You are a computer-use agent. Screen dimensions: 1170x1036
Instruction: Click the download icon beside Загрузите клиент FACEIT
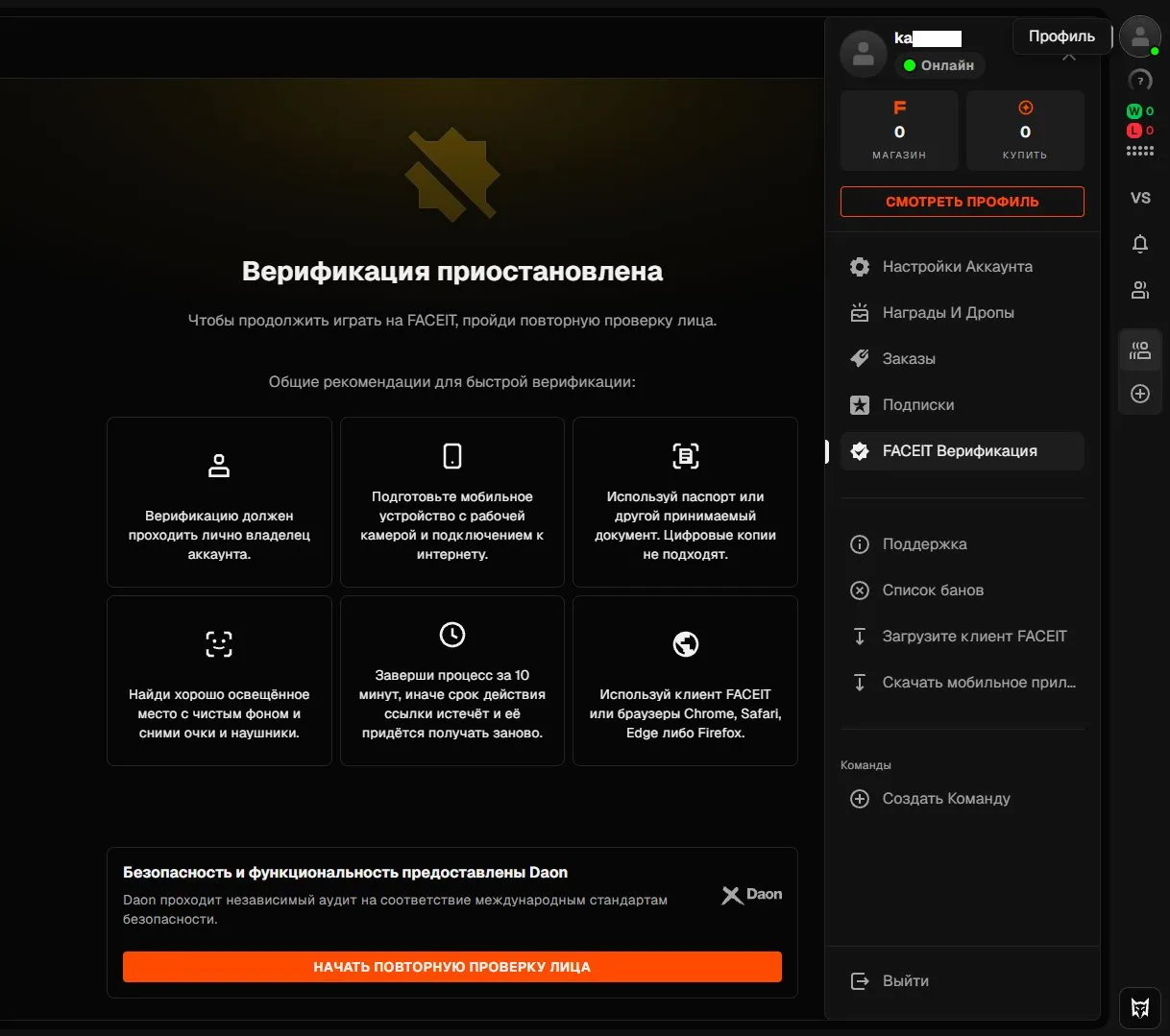pyautogui.click(x=860, y=637)
